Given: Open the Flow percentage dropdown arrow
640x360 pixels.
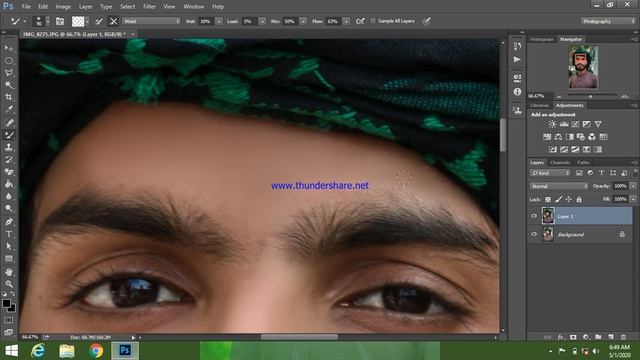Looking at the screenshot, I should click(346, 21).
